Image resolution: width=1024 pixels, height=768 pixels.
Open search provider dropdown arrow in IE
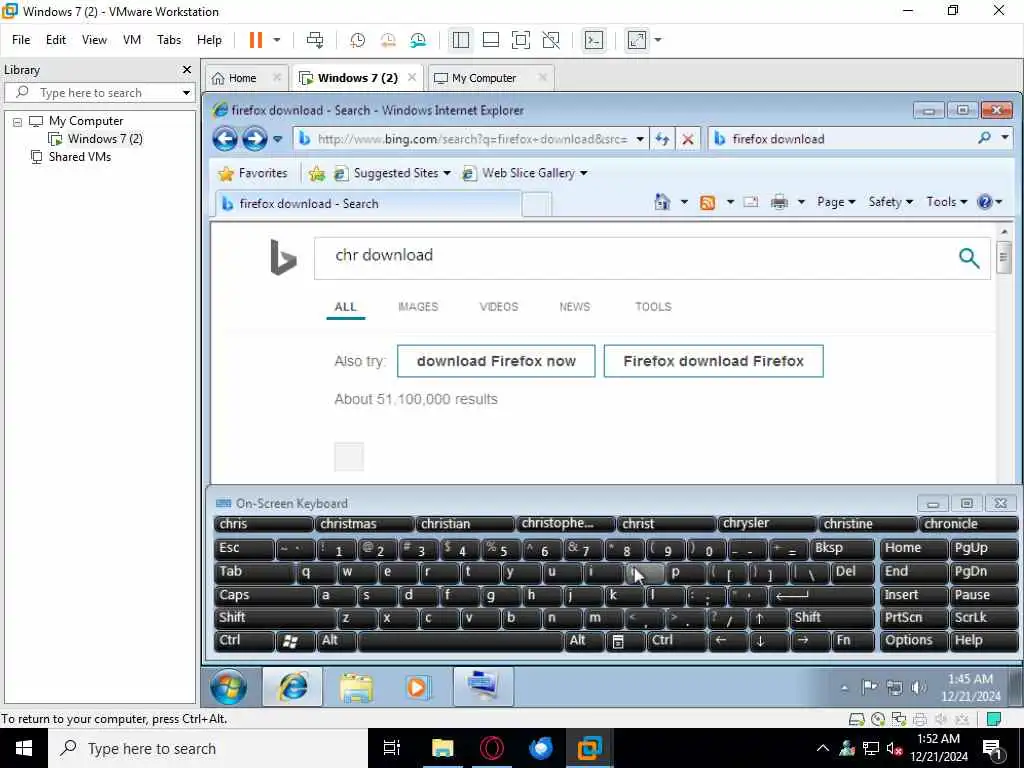coord(1004,138)
